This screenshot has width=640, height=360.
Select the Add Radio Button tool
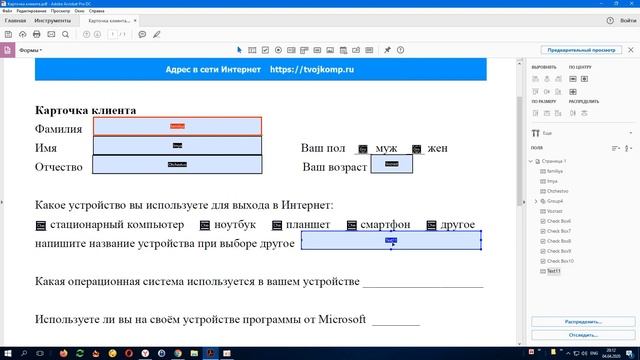(x=278, y=50)
